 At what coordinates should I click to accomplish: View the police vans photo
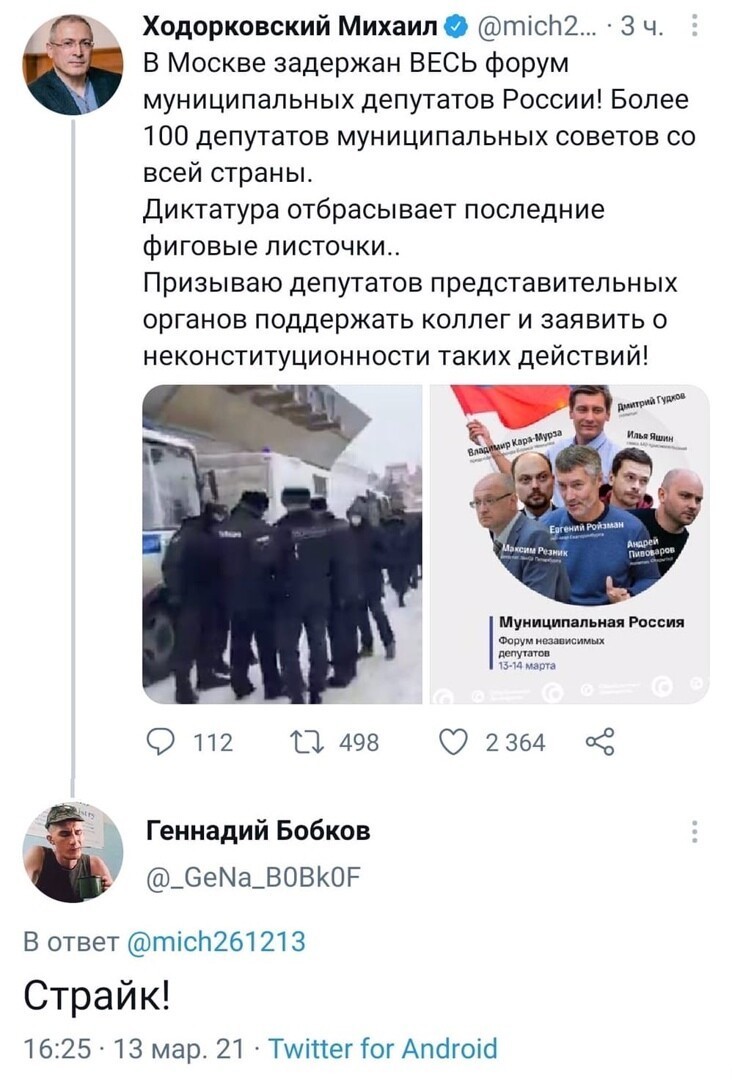pos(282,544)
